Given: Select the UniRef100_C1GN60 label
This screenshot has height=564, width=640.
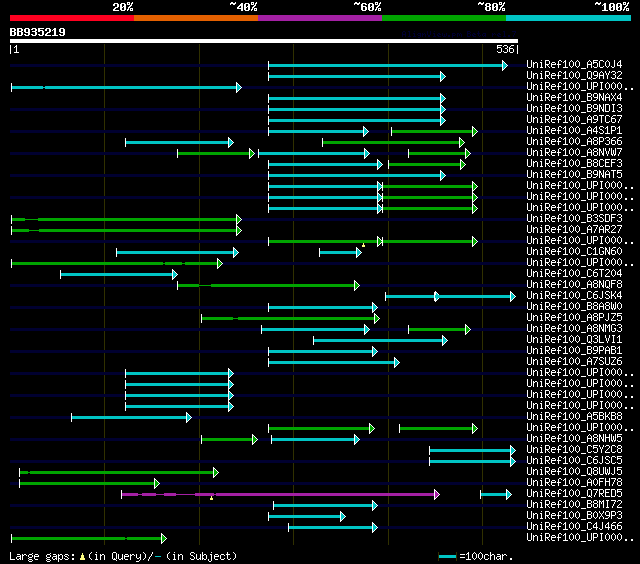Looking at the screenshot, I should [574, 252].
